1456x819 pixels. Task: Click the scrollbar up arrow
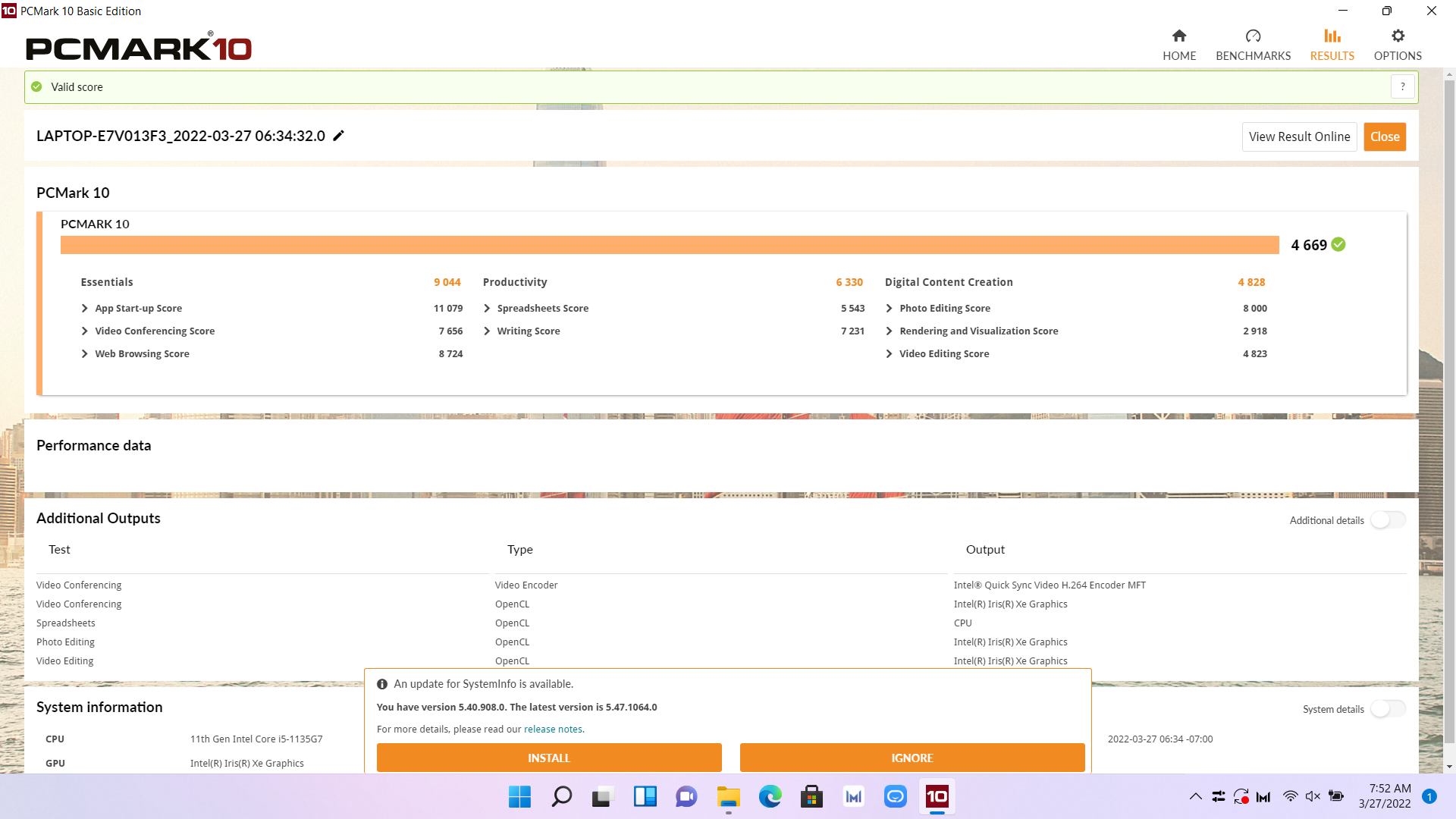[x=1449, y=74]
